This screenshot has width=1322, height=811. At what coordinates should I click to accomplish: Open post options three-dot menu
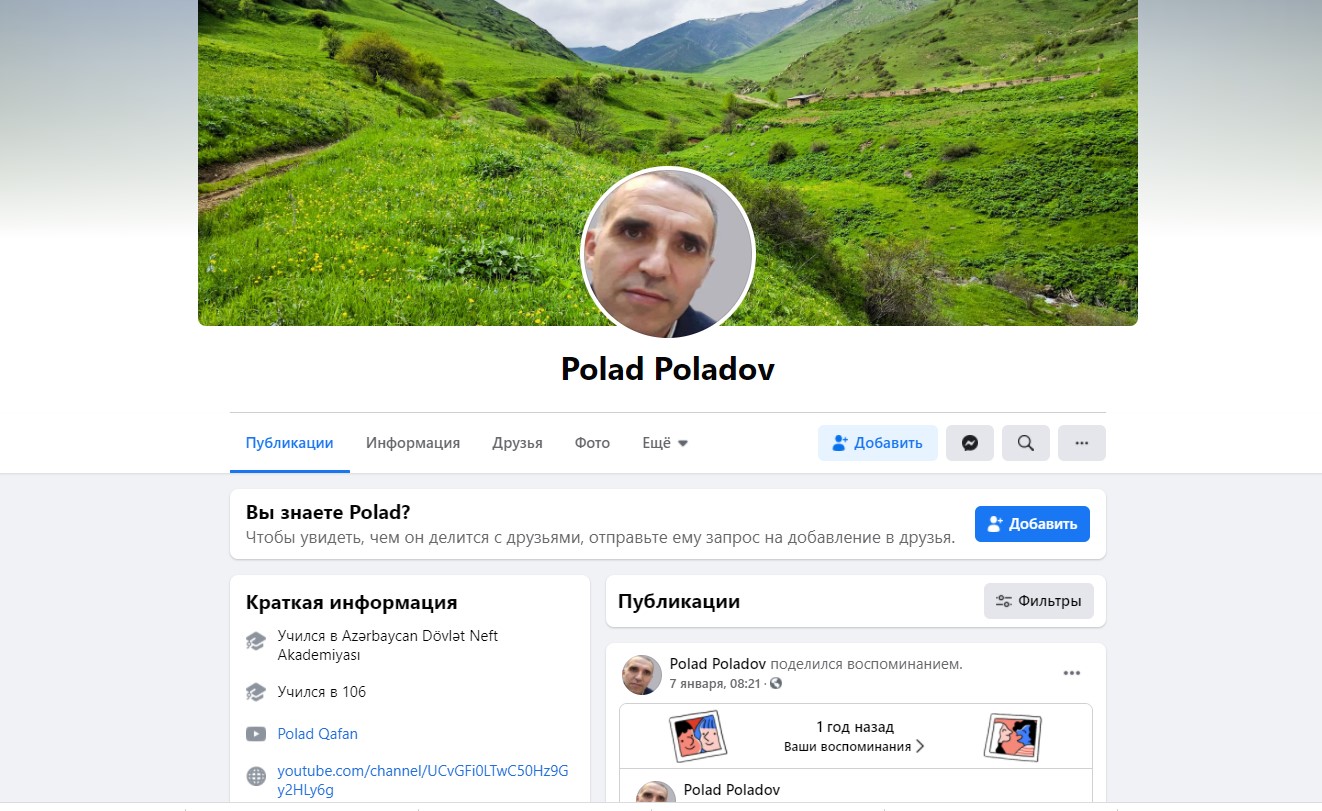tap(1072, 673)
